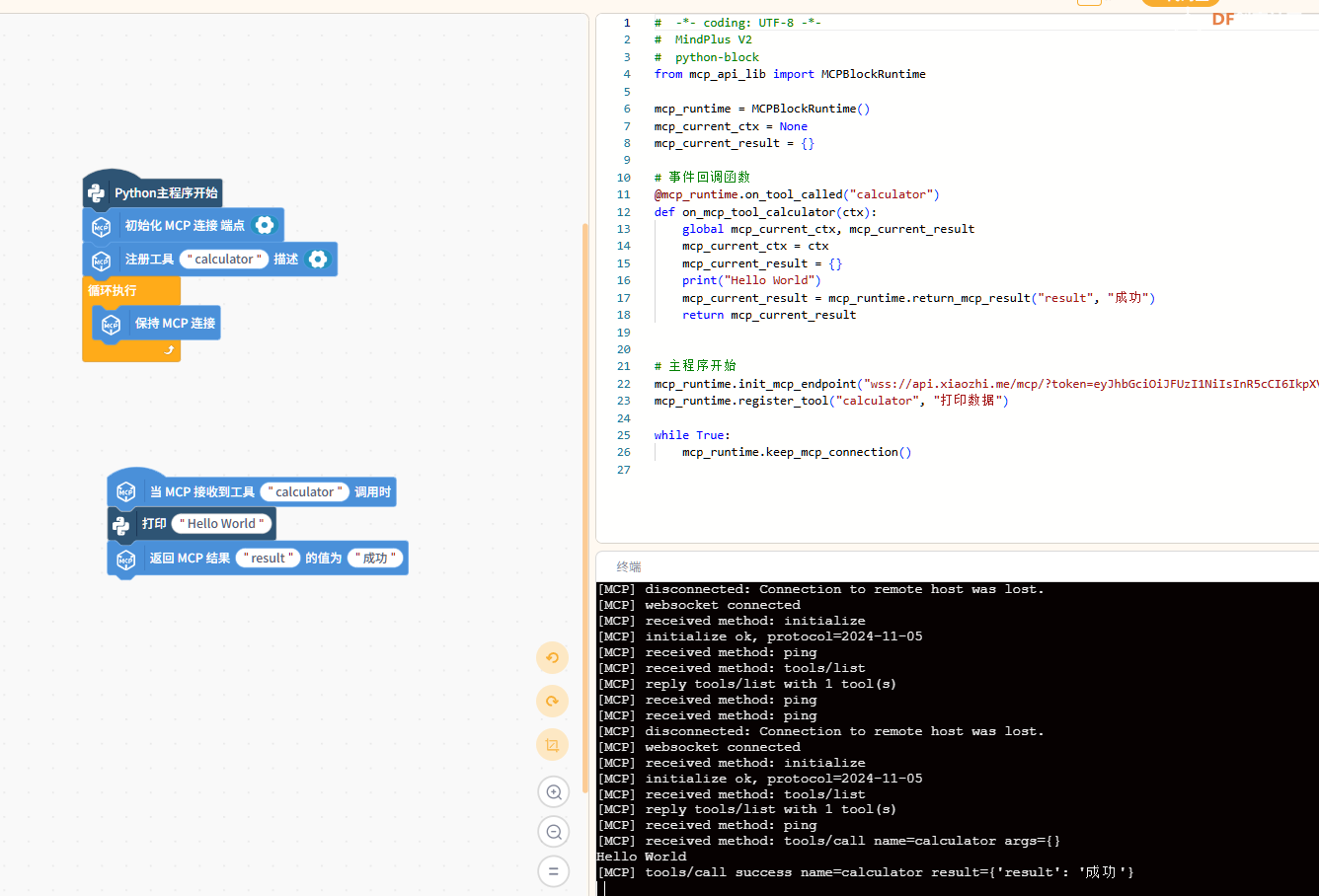Edit the "成功" value field
This screenshot has width=1319, height=896.
[x=375, y=559]
